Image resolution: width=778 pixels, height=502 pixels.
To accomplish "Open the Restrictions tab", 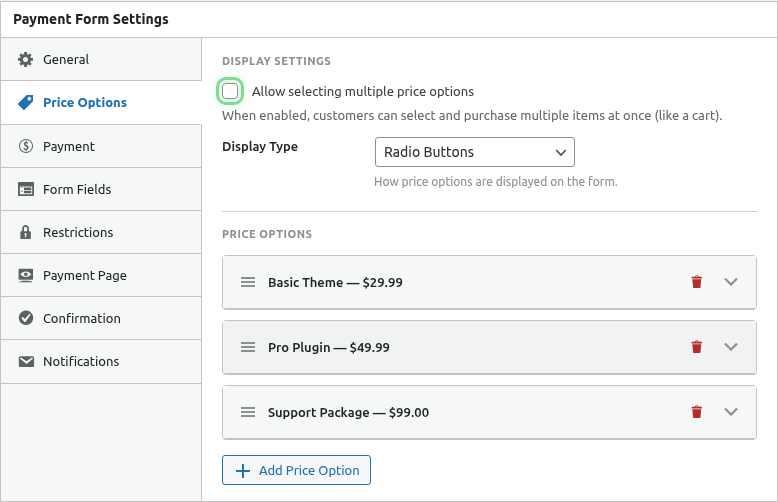I will (101, 233).
